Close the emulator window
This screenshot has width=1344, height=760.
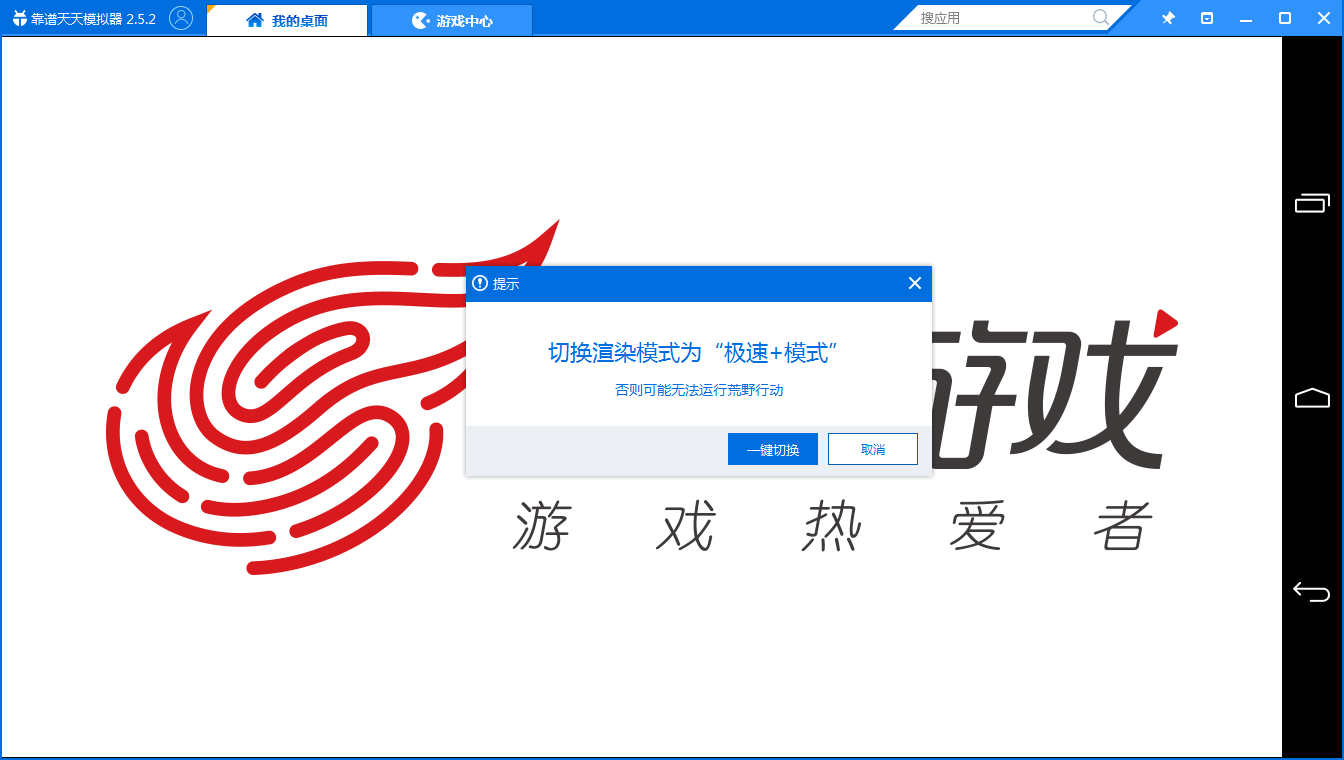pos(1324,18)
